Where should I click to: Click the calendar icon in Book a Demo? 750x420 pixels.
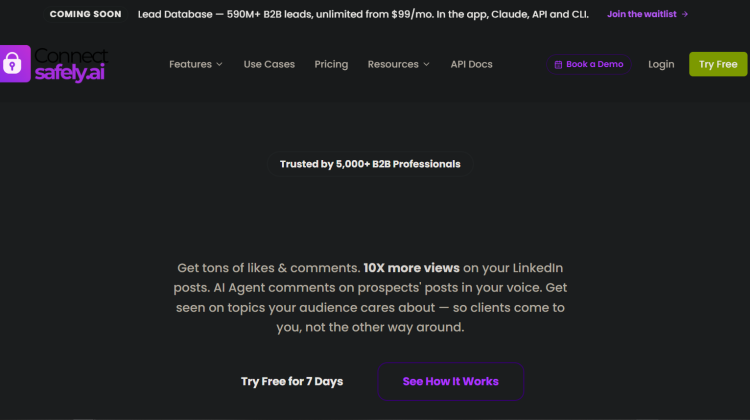click(558, 65)
